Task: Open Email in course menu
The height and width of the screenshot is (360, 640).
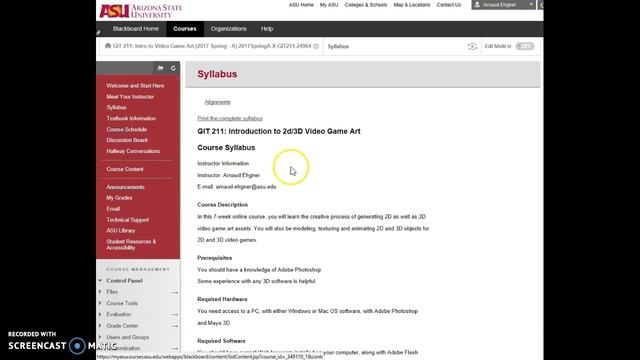Action: click(x=113, y=209)
